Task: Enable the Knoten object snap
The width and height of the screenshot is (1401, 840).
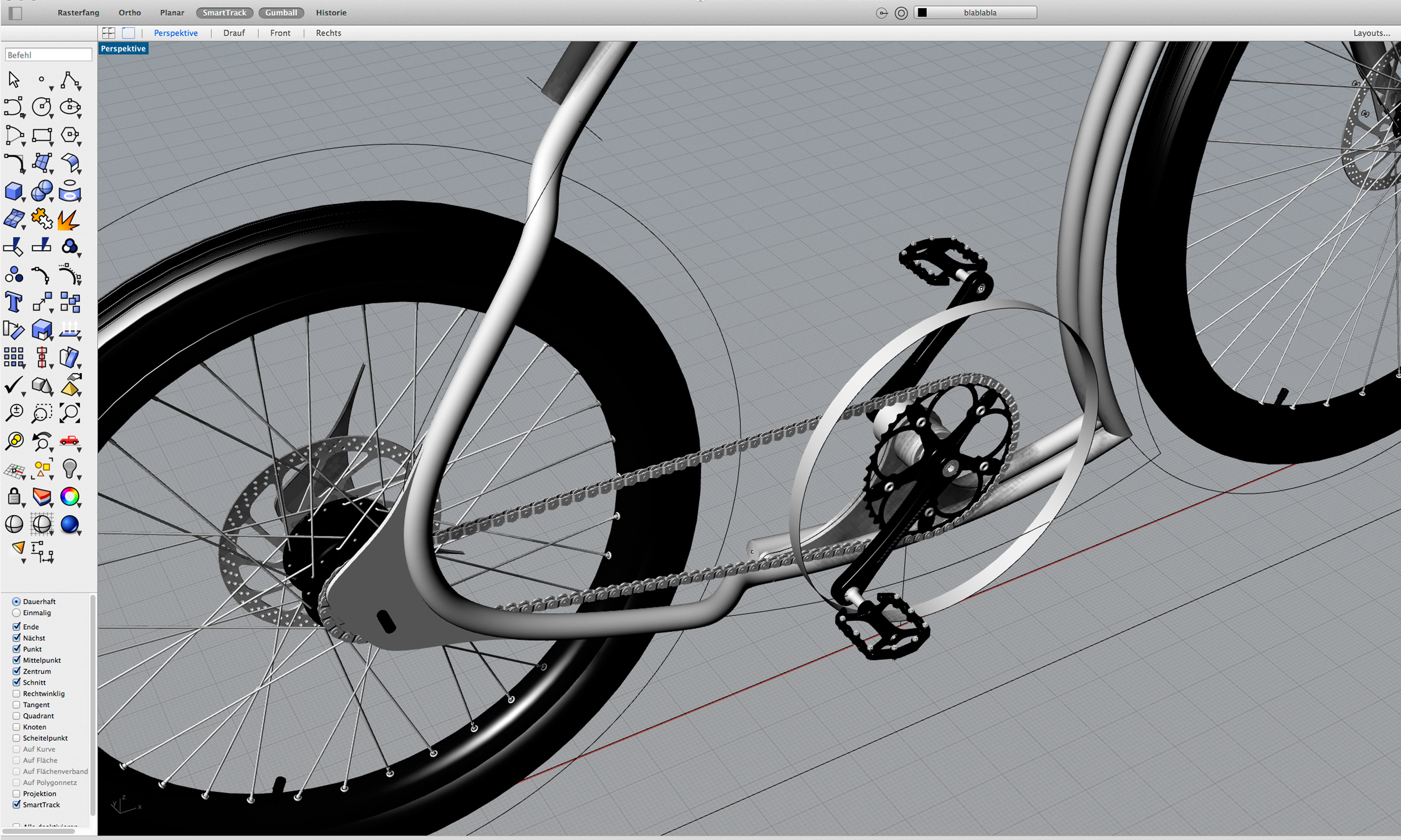Action: tap(16, 727)
